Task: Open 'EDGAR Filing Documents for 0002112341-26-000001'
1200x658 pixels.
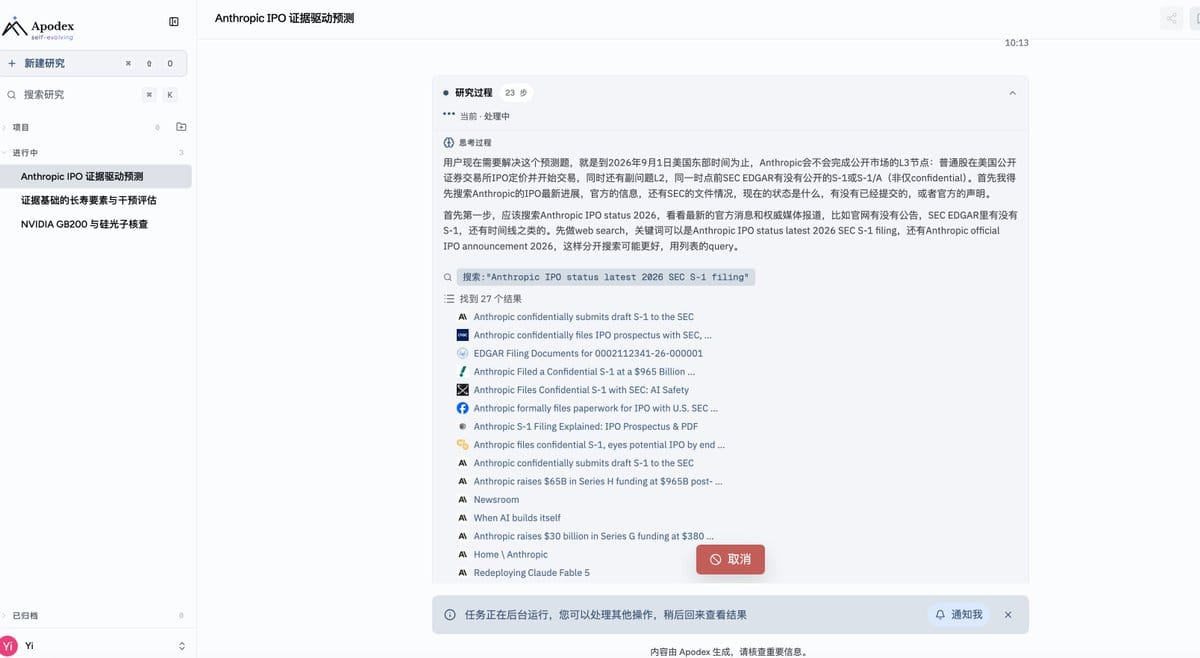Action: pyautogui.click(x=588, y=353)
